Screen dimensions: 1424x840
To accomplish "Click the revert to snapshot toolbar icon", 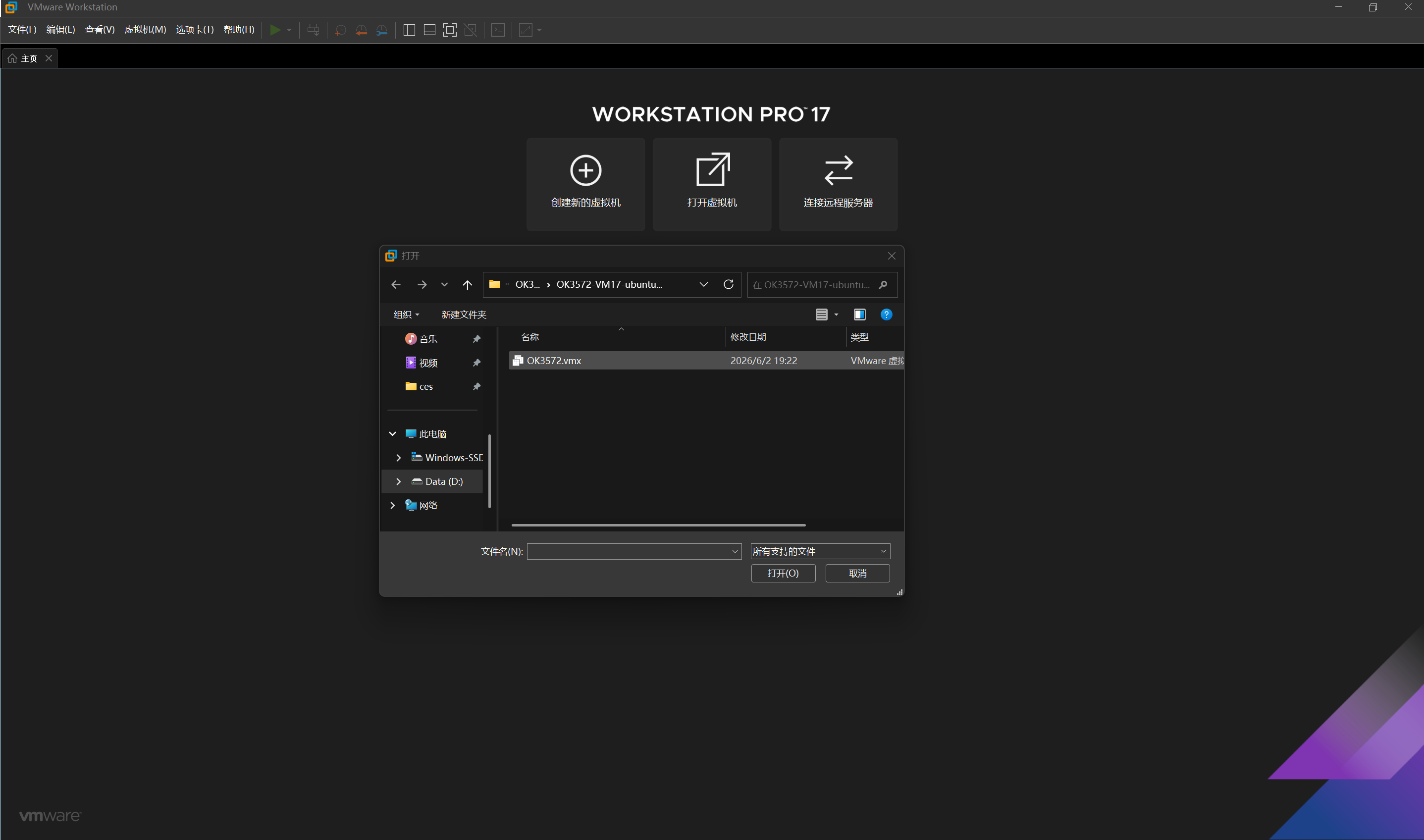I will [x=361, y=30].
